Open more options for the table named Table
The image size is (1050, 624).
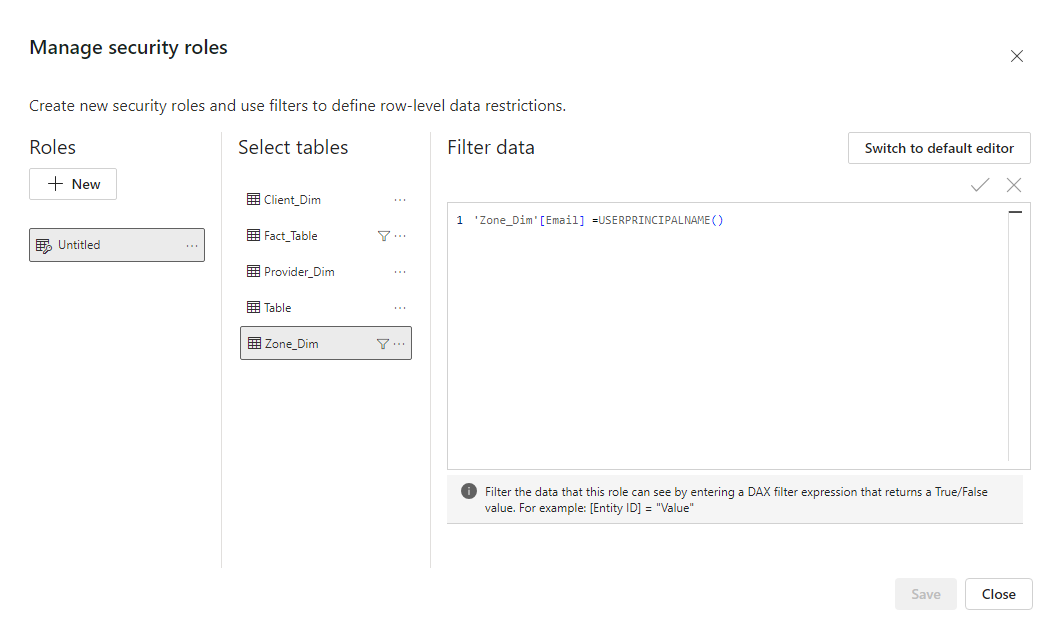point(400,308)
